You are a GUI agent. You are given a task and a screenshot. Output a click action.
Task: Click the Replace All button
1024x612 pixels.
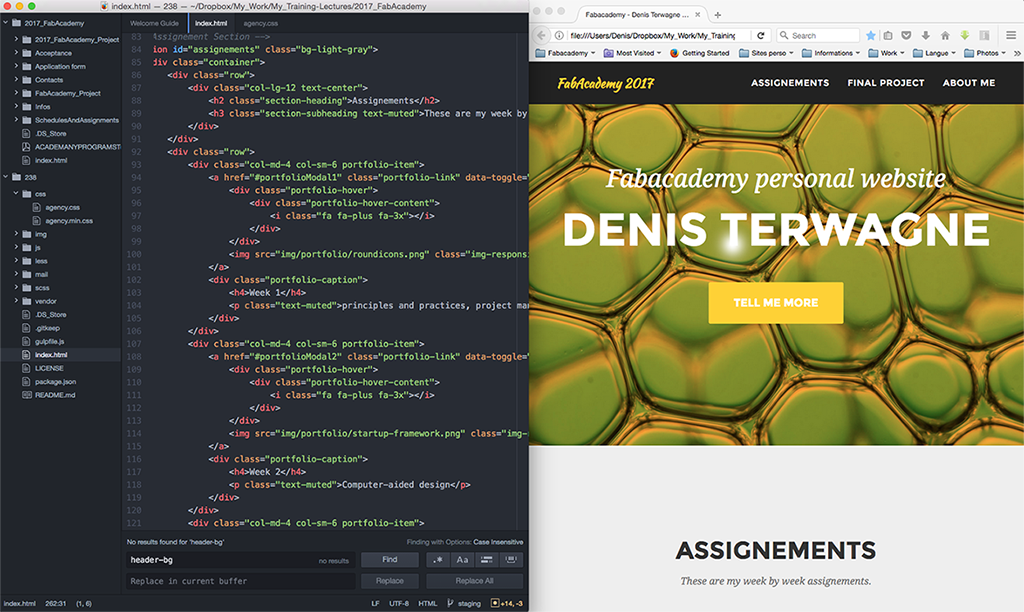474,581
